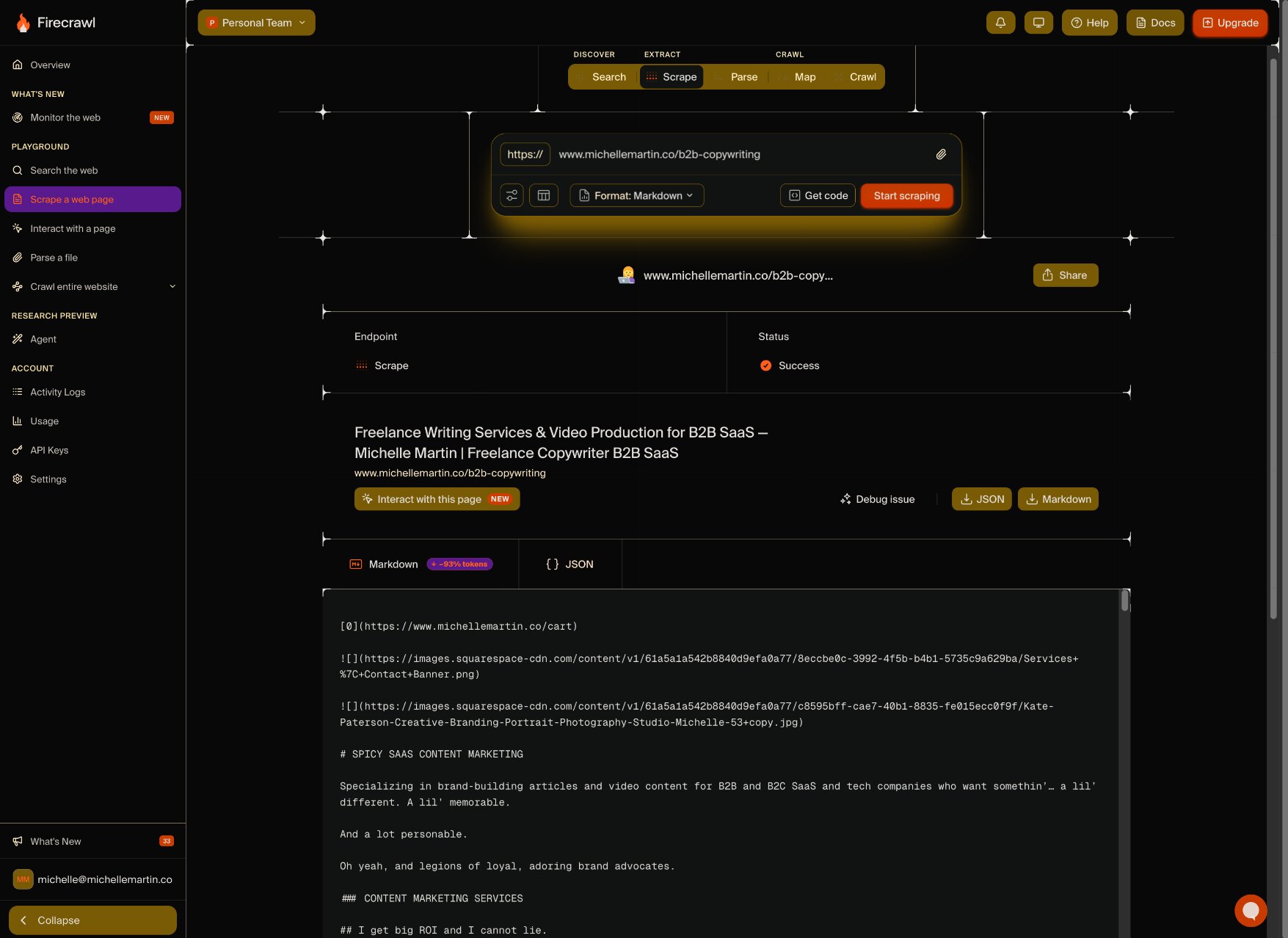Switch to the Crawl mode tab
The height and width of the screenshot is (938, 1288).
pyautogui.click(x=855, y=76)
